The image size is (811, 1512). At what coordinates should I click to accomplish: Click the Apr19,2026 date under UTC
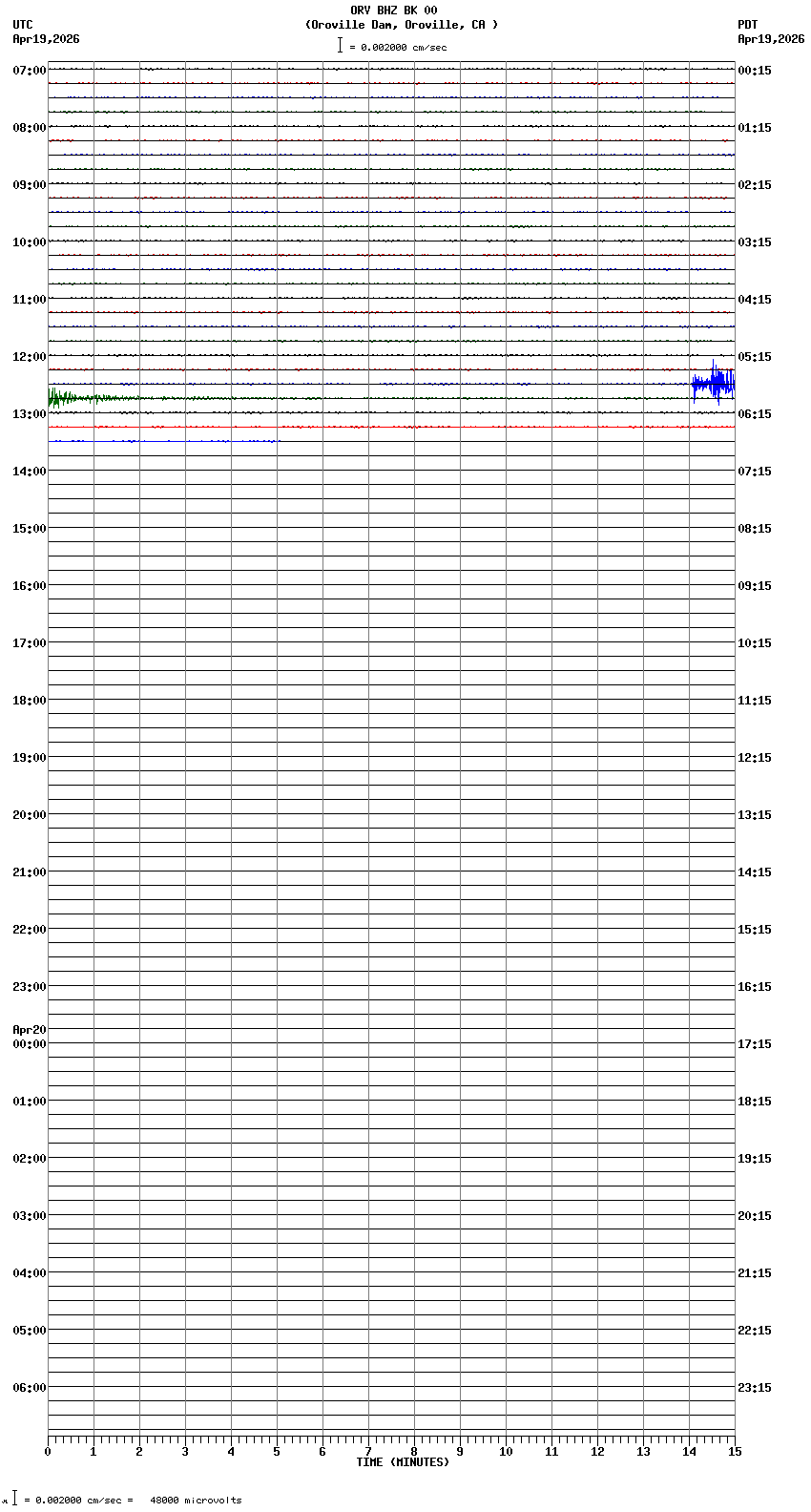tap(47, 39)
